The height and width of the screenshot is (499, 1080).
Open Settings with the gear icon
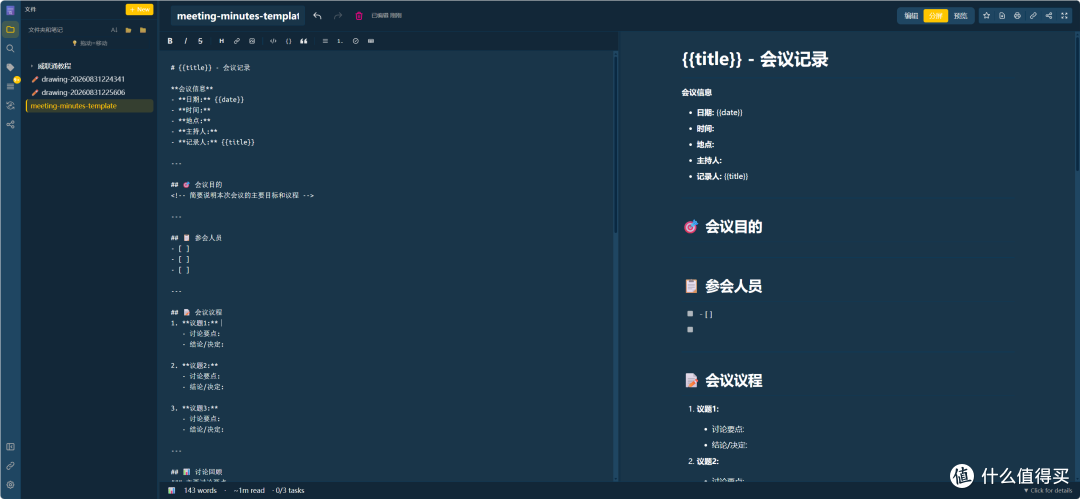pos(10,485)
